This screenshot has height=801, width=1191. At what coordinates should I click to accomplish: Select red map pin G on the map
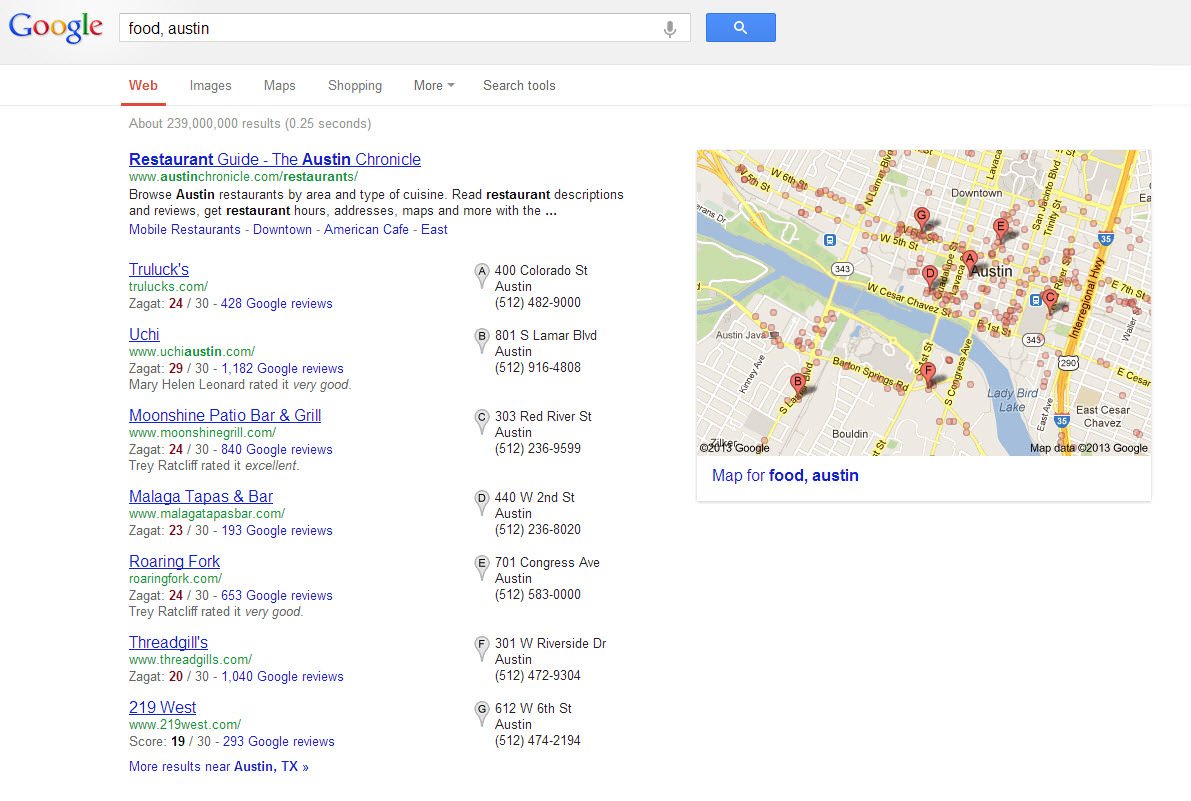pos(921,219)
